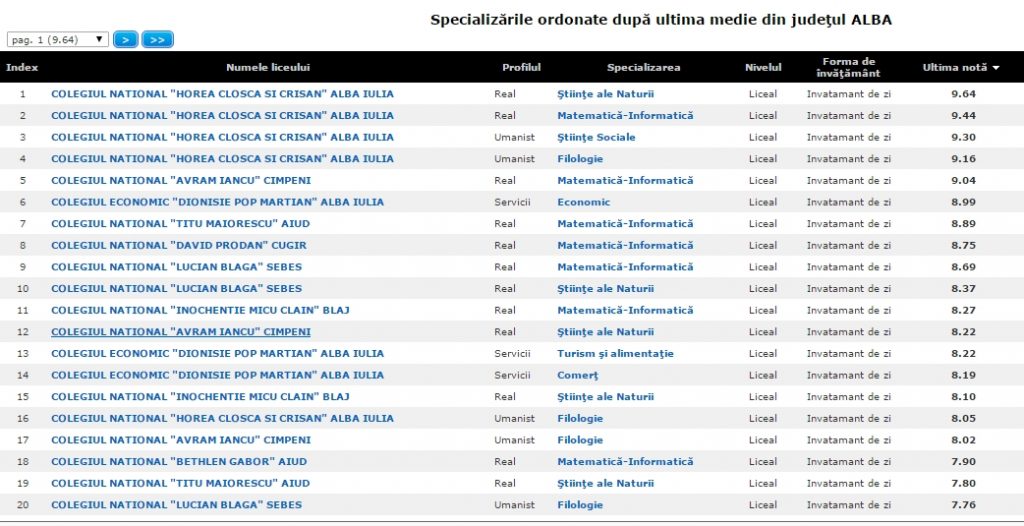The width and height of the screenshot is (1024, 526).
Task: Open the page selector dropdown pag. 1 (9.64)
Action: [58, 40]
